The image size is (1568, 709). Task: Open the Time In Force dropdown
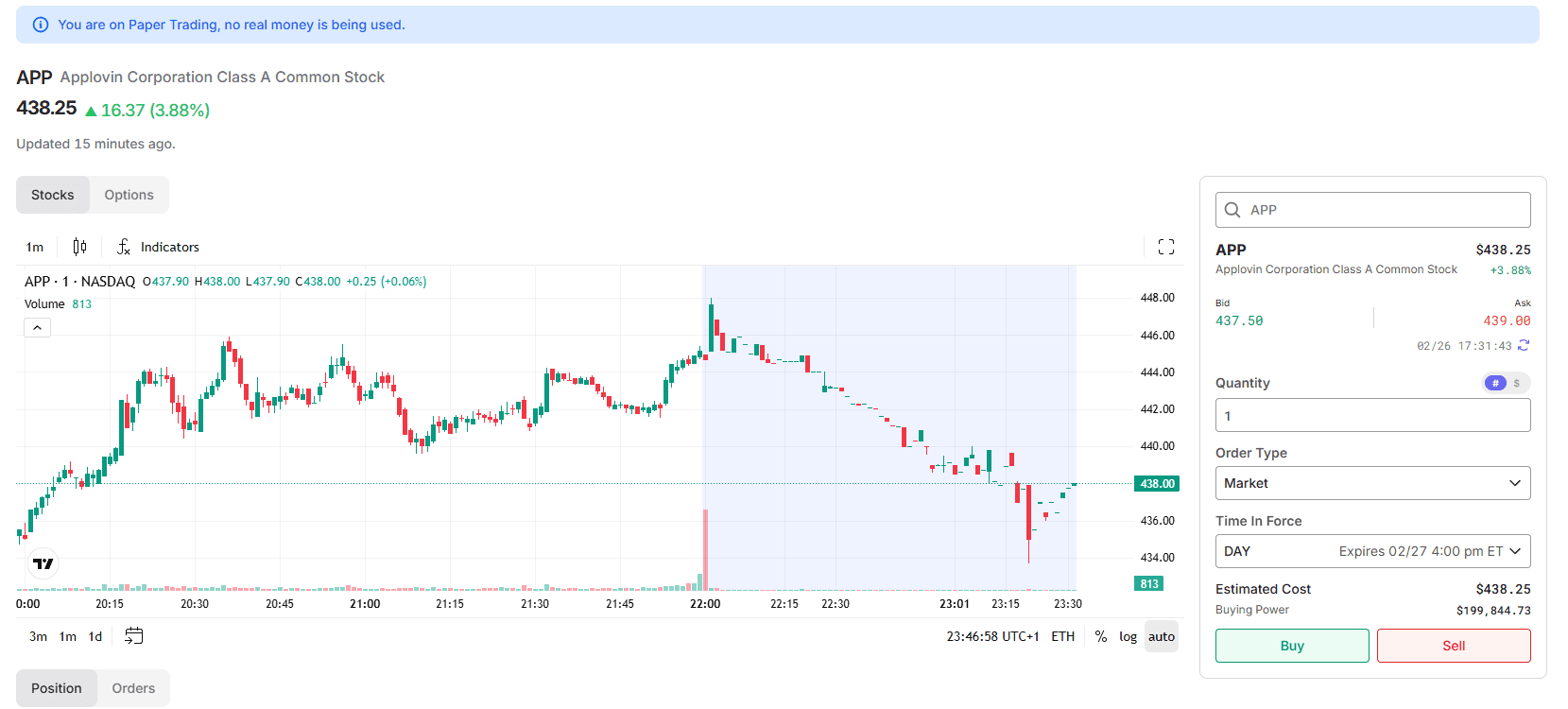pyautogui.click(x=1372, y=551)
